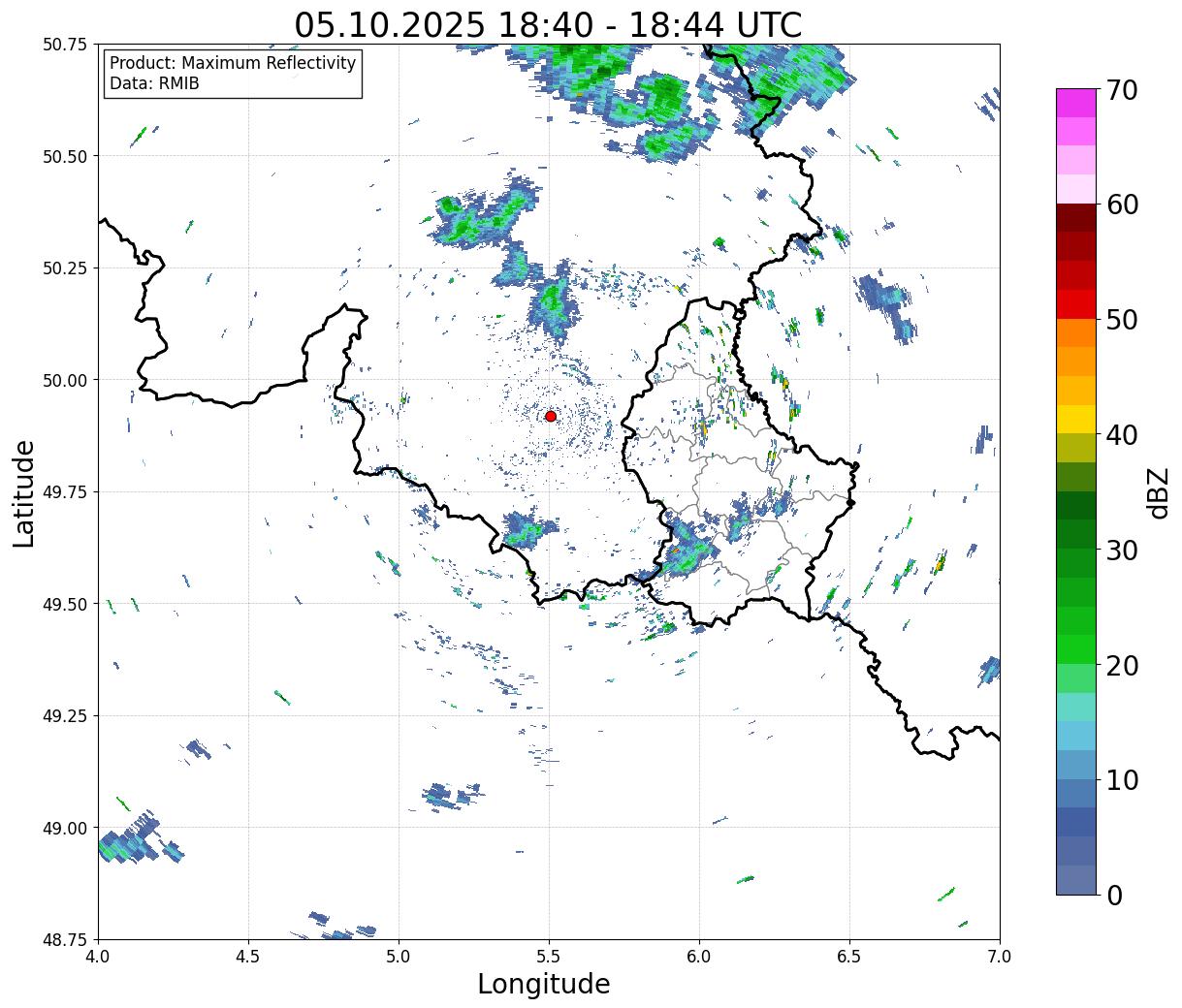Click the bright red colorbar swatch near 50
The height and width of the screenshot is (1008, 1182).
point(1076,304)
